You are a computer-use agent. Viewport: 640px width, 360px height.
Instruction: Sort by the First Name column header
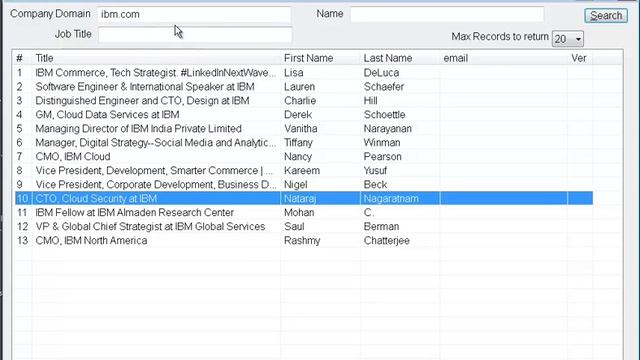(x=308, y=58)
